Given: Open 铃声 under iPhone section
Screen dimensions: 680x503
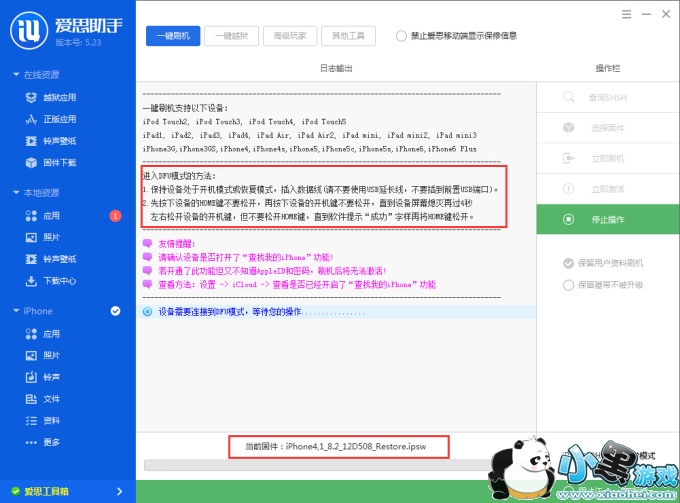Looking at the screenshot, I should [42, 377].
